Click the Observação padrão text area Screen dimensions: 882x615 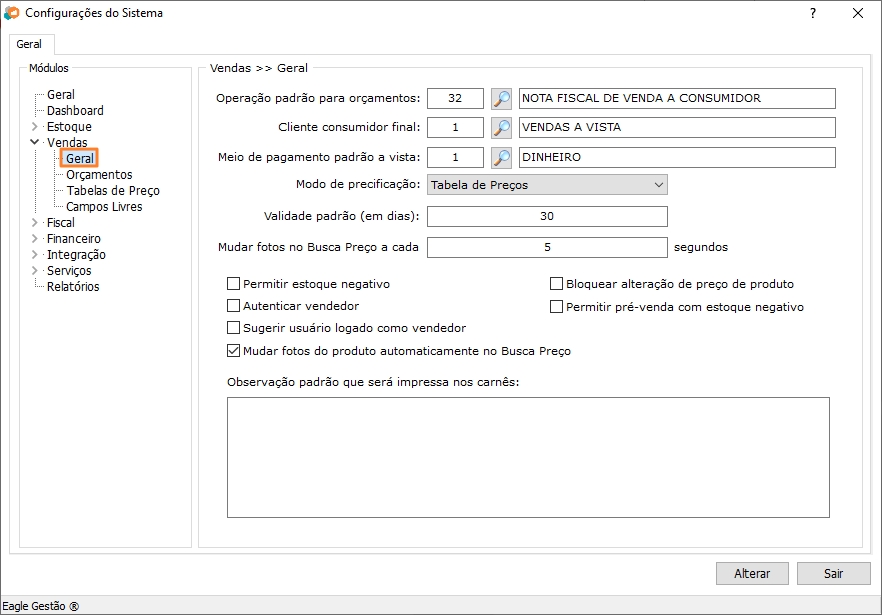click(x=528, y=457)
